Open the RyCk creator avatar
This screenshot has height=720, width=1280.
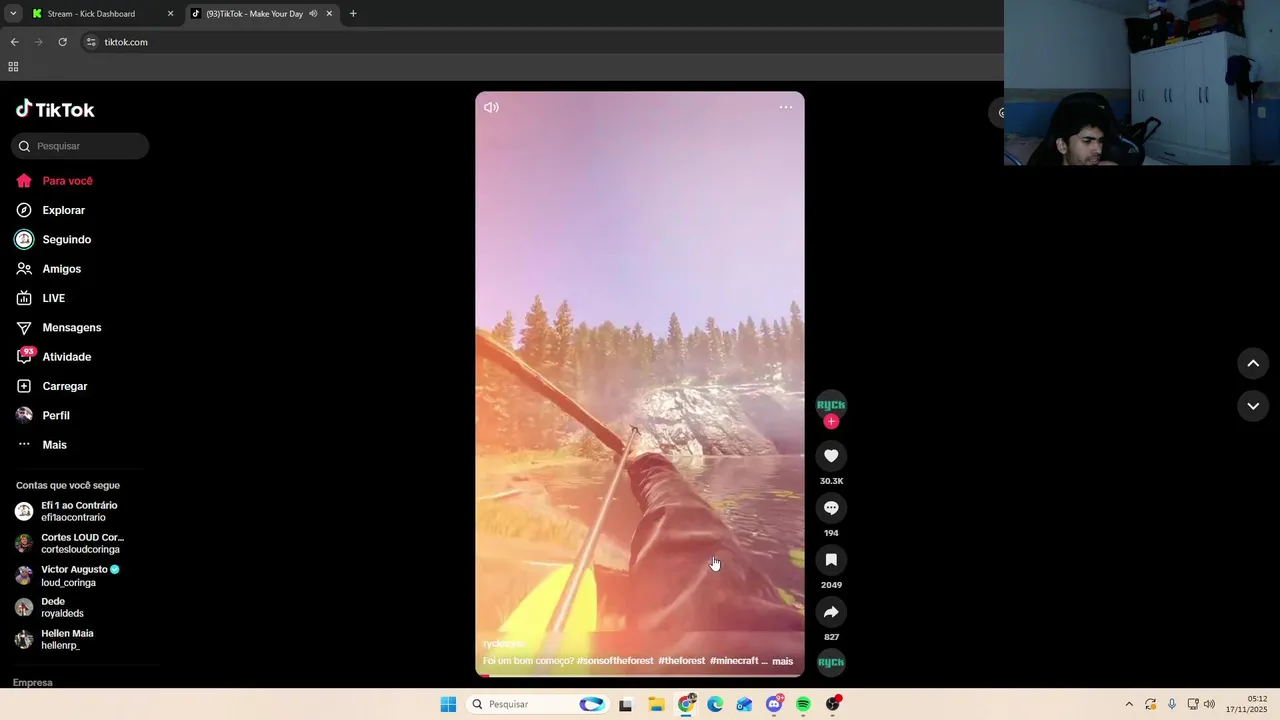[831, 405]
